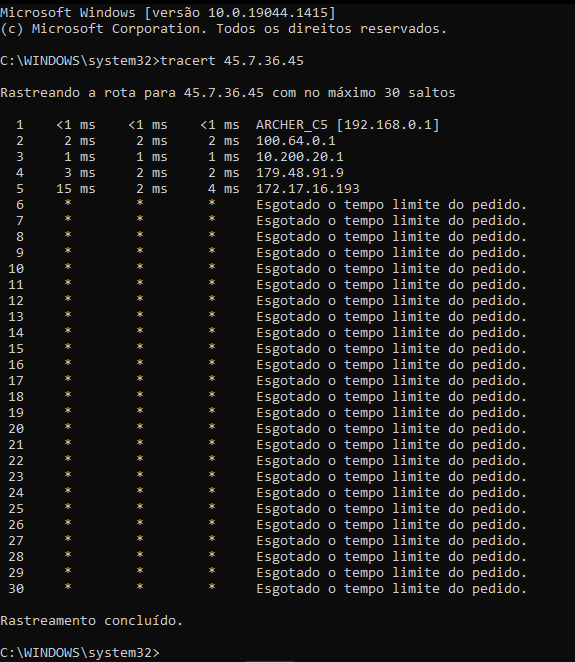This screenshot has width=575, height=662.
Task: Click the Microsoft Windows version header line
Action: pyautogui.click(x=168, y=13)
